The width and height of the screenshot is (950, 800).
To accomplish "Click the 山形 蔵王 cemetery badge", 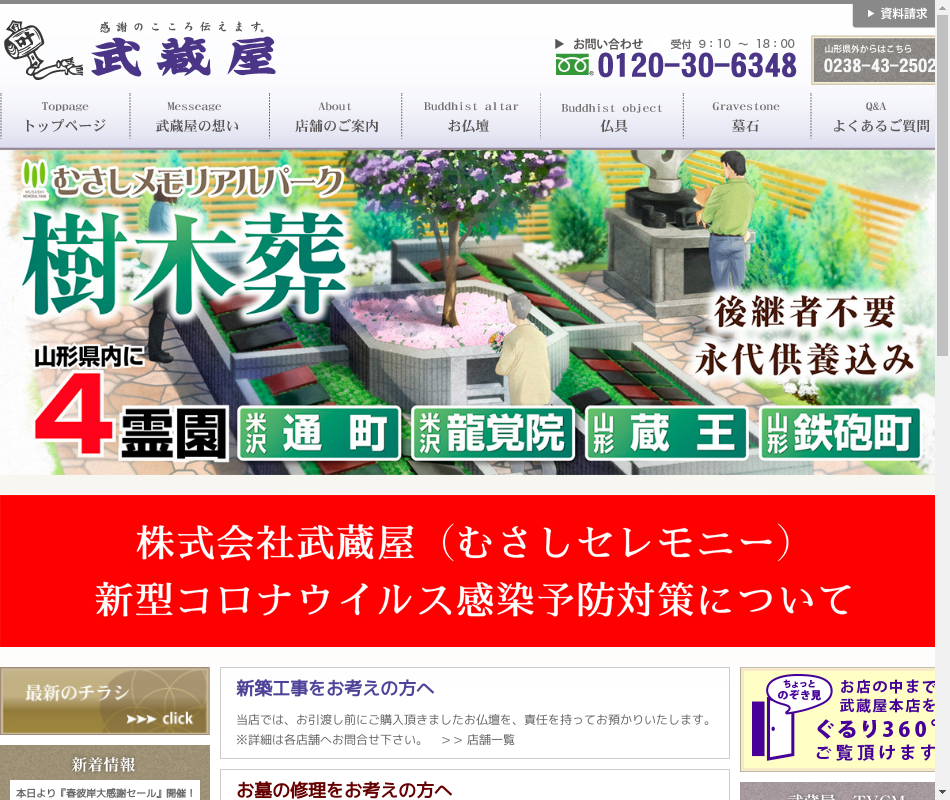I will tap(666, 433).
